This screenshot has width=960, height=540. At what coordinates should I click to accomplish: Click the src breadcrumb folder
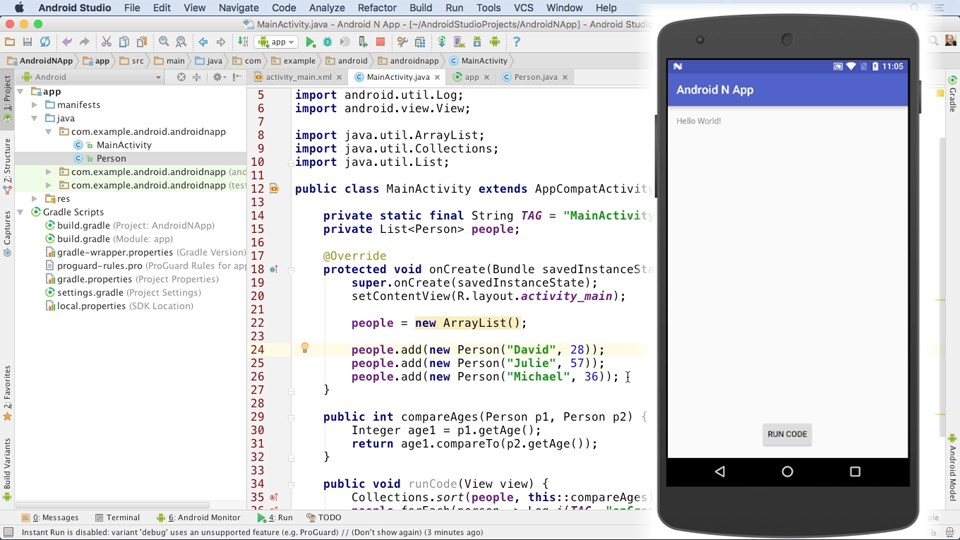132,61
